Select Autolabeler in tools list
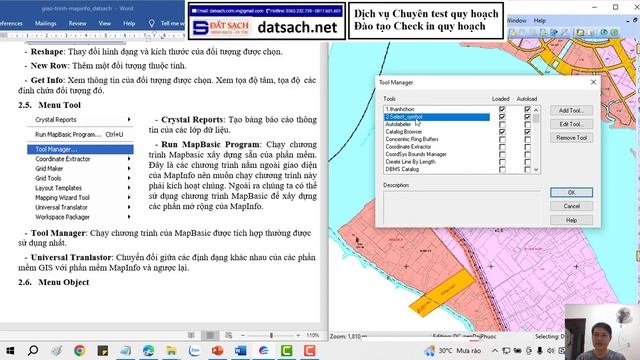This screenshot has width=640, height=360. tap(398, 124)
